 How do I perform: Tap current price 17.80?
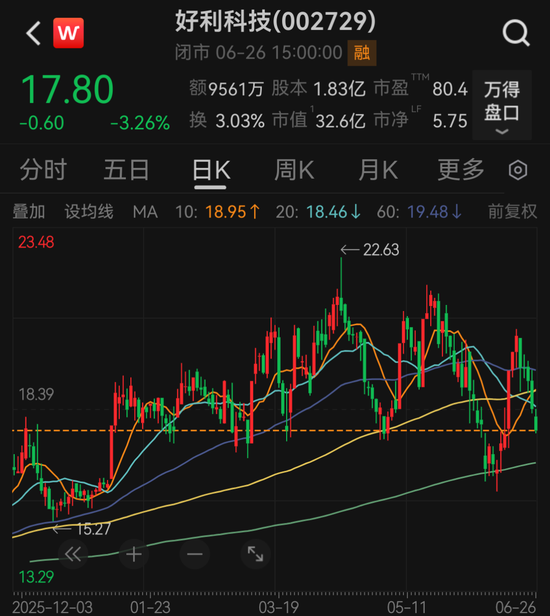(68, 89)
